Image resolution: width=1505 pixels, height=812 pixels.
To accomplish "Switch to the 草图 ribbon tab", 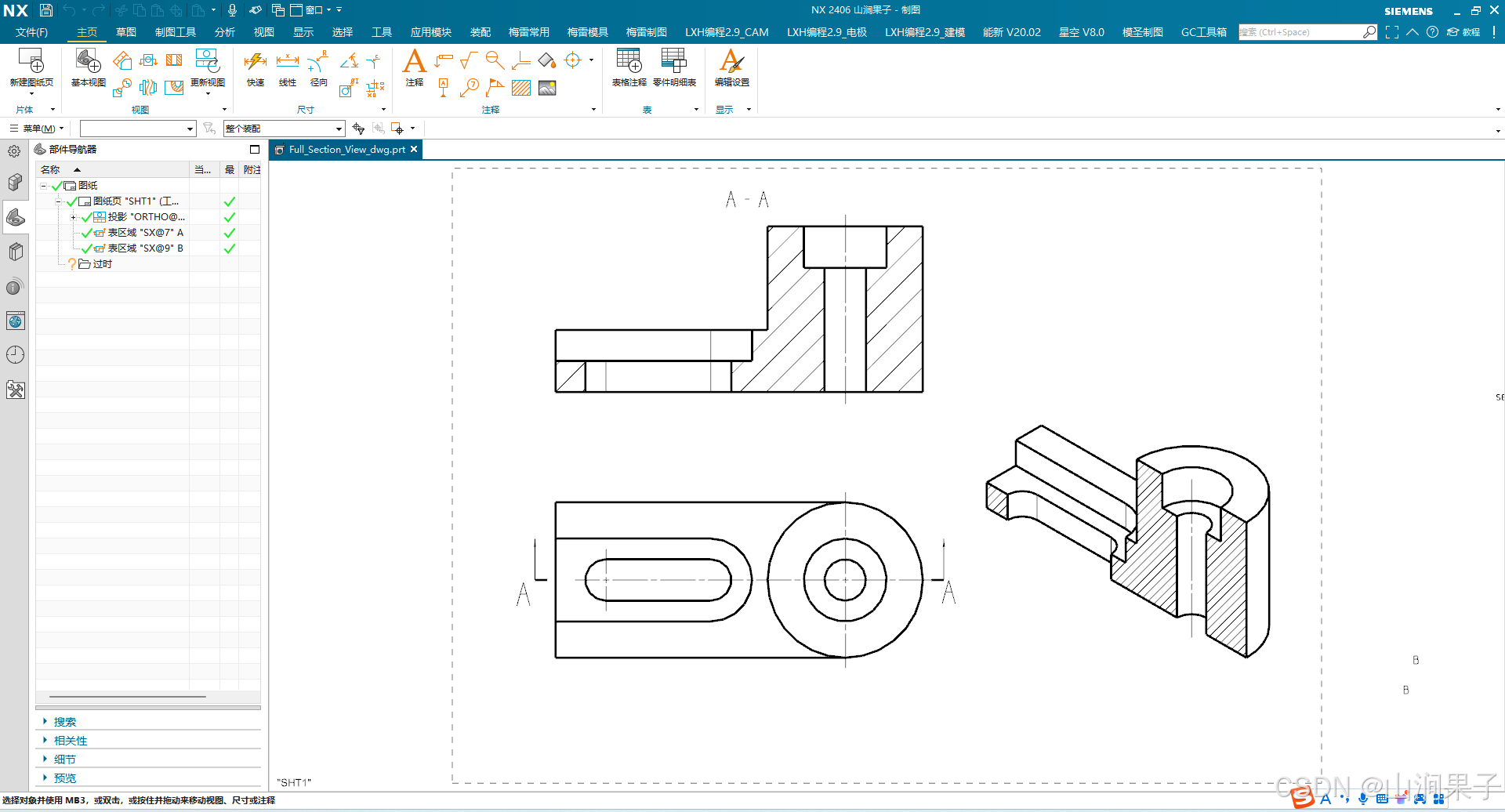I will pyautogui.click(x=125, y=32).
